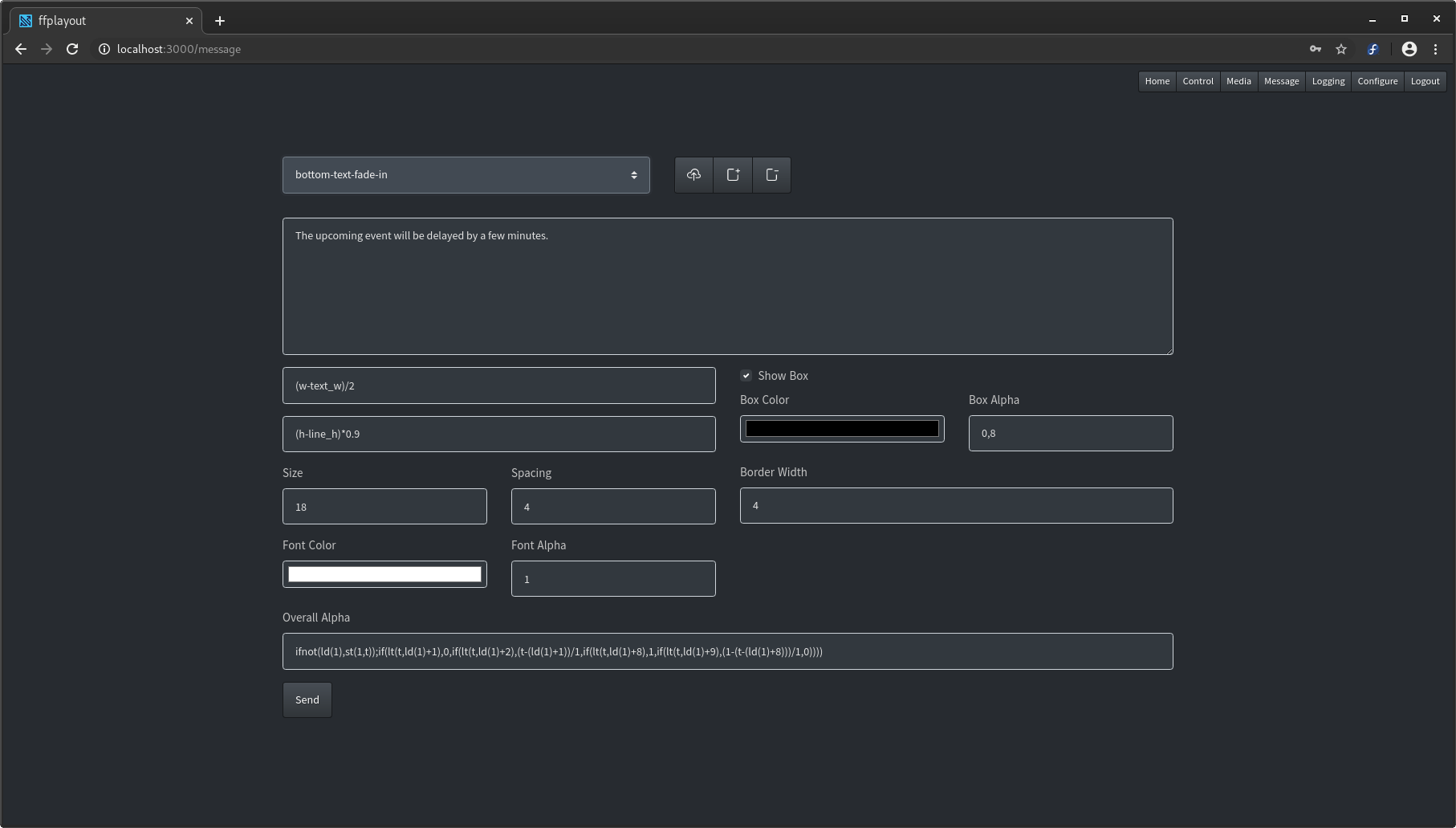Select the ffplayout browser tab
Image resolution: width=1456 pixels, height=828 pixels.
[x=104, y=21]
